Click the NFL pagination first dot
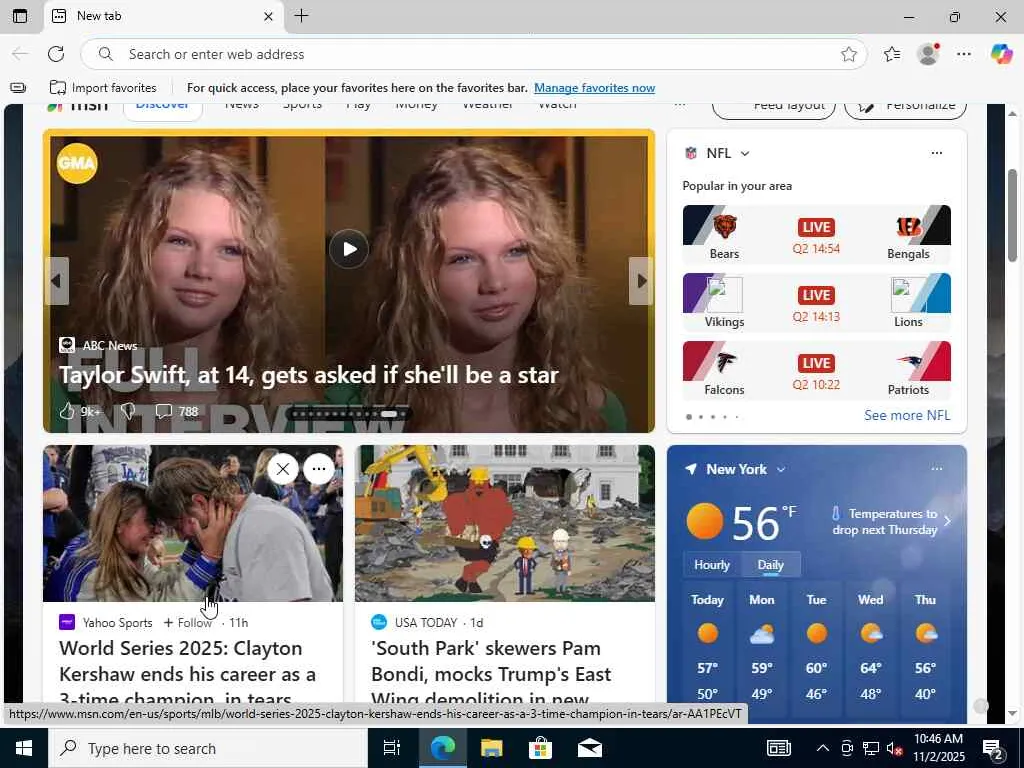Screen dimensions: 1024x768 click(x=688, y=417)
